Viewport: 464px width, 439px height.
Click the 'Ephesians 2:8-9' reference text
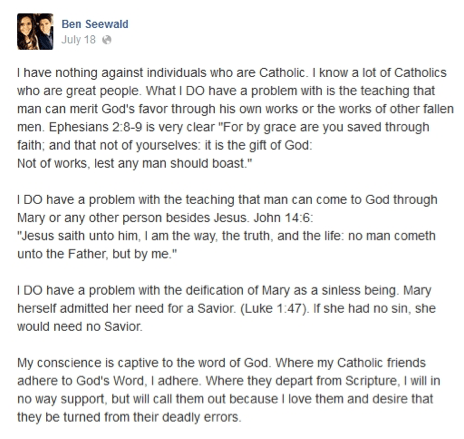96,127
